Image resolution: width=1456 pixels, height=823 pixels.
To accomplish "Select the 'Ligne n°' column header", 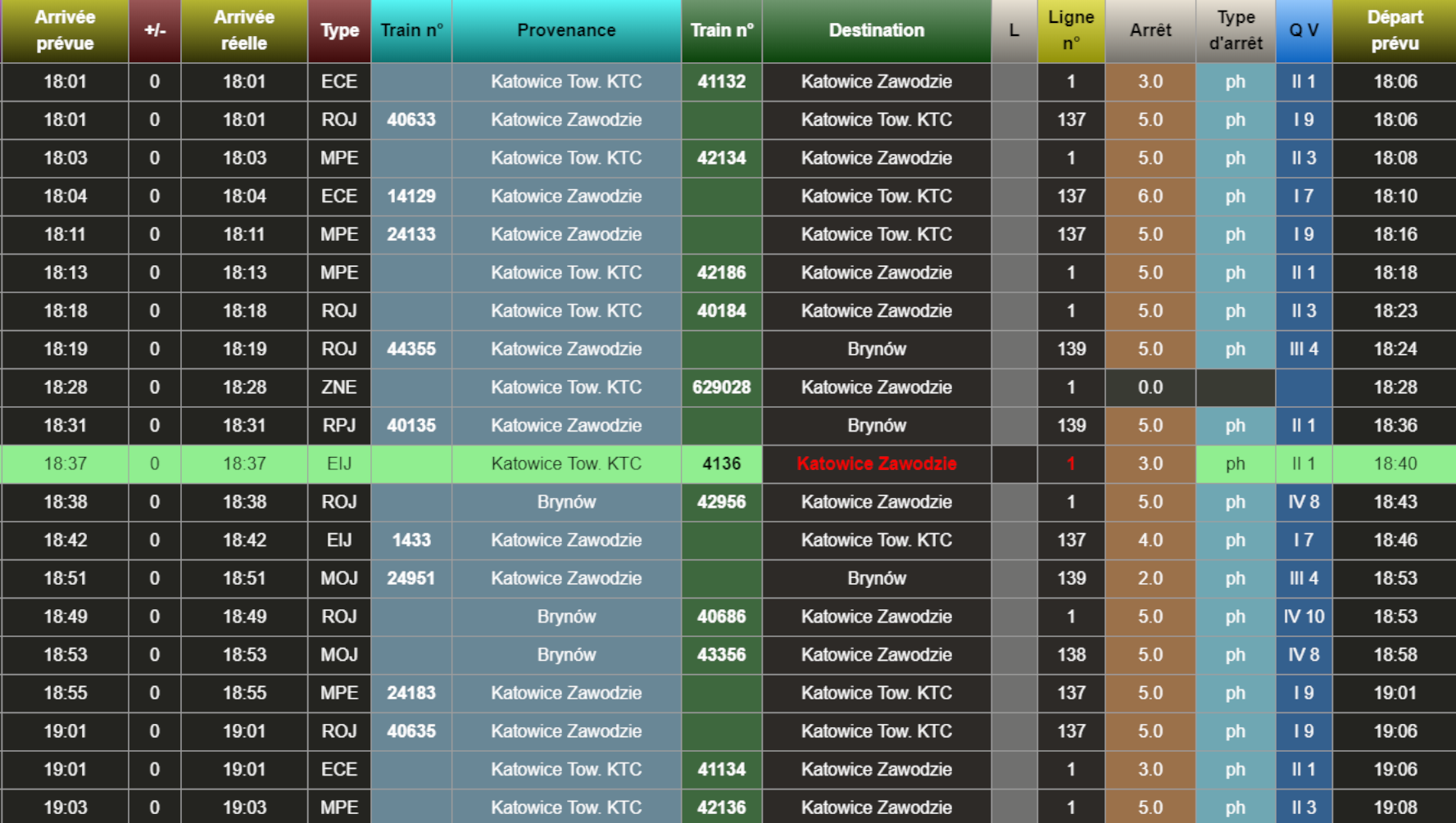I will pyautogui.click(x=1071, y=30).
